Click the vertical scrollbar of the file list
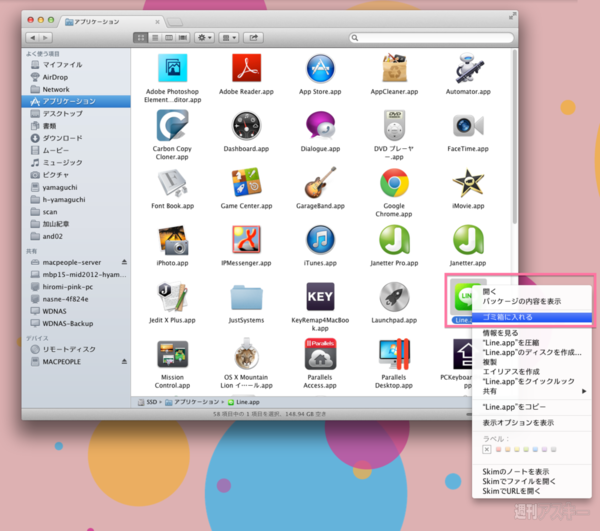This screenshot has height=531, width=600. [x=515, y=138]
